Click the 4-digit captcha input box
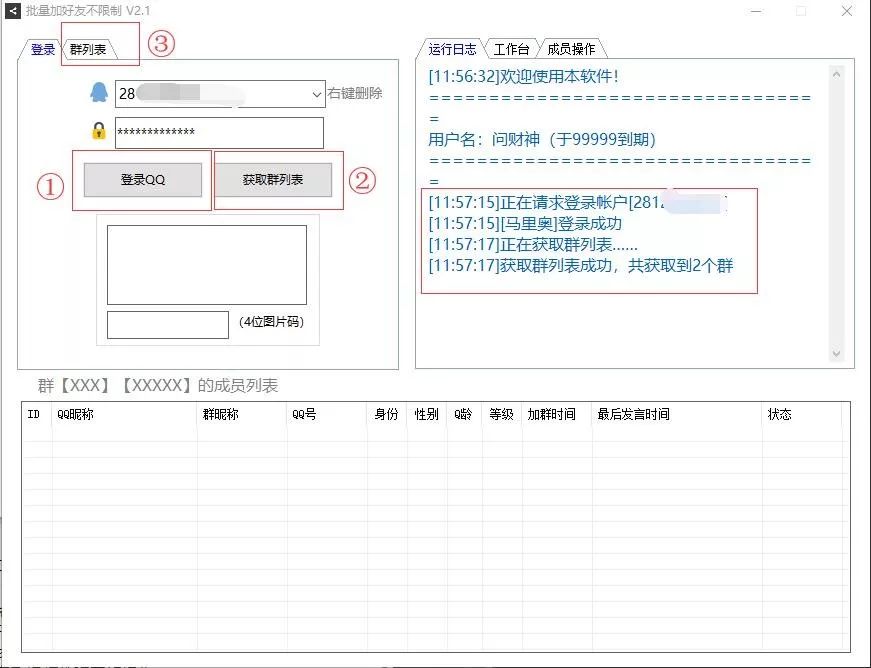871x668 pixels. tap(166, 324)
